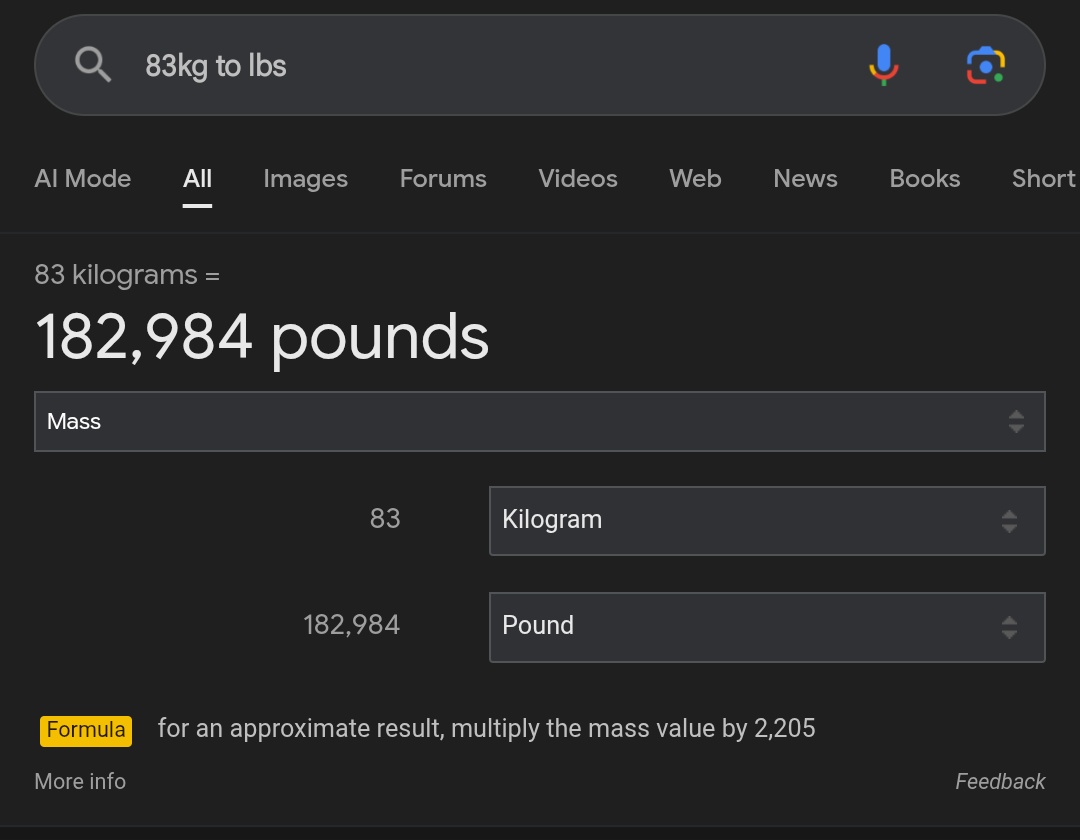The width and height of the screenshot is (1080, 840).
Task: Open the More info link
Action: tap(80, 781)
